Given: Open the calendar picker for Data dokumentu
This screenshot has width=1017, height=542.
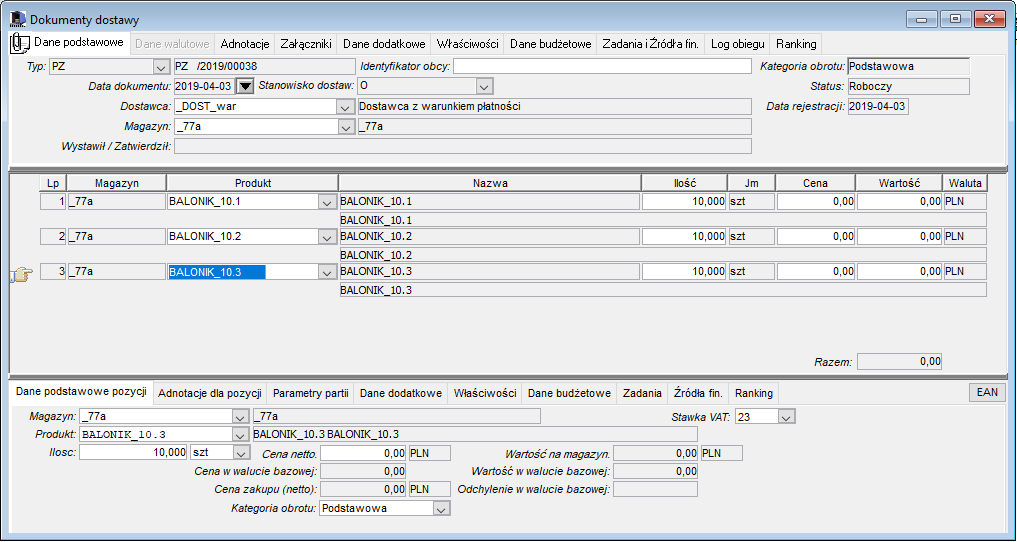Looking at the screenshot, I should [245, 86].
